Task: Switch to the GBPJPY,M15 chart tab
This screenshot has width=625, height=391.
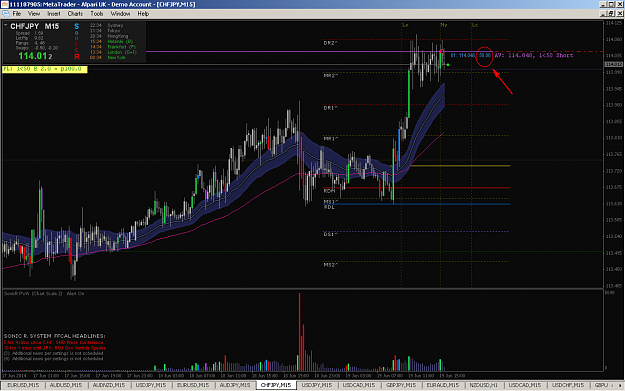Action: [x=401, y=385]
